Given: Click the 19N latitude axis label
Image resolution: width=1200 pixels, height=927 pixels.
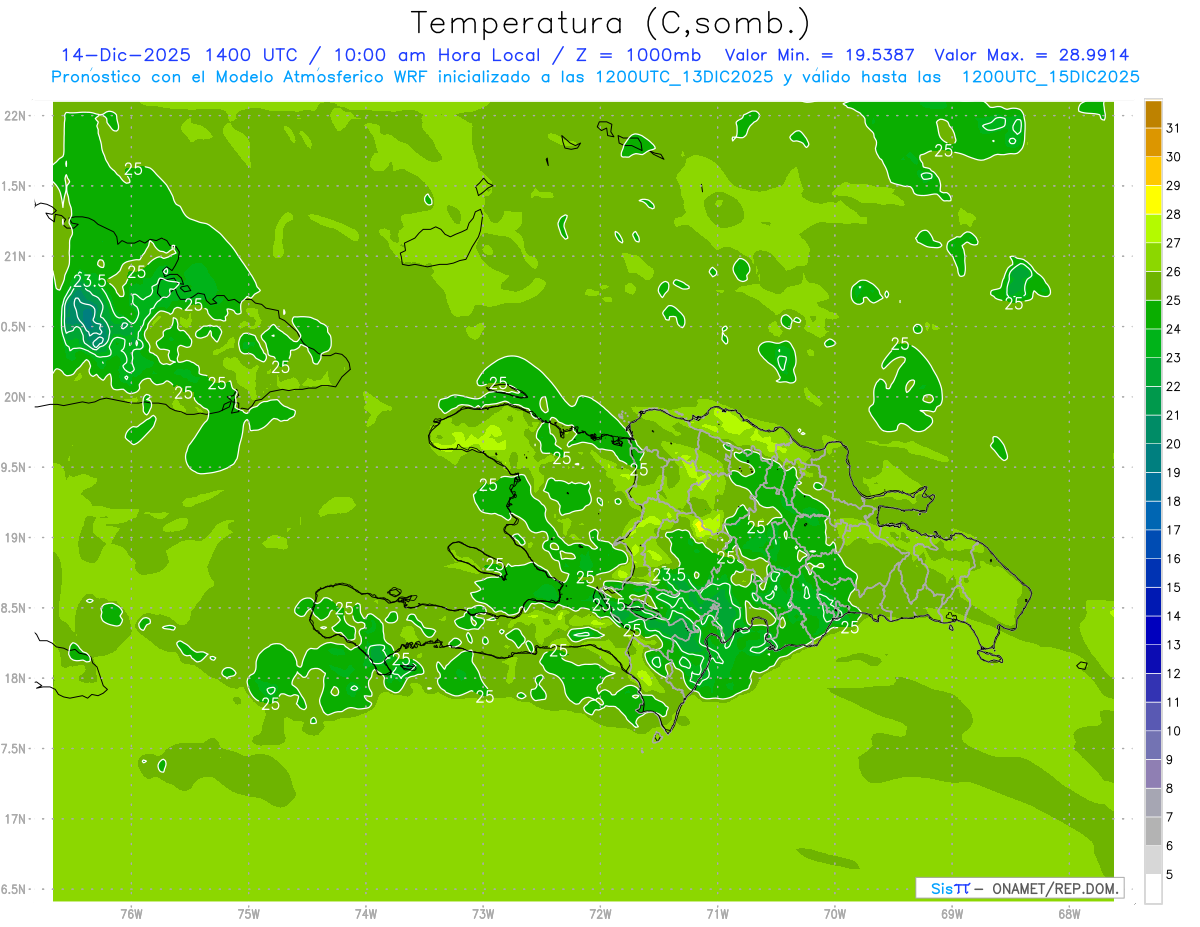Looking at the screenshot, I should pos(17,538).
